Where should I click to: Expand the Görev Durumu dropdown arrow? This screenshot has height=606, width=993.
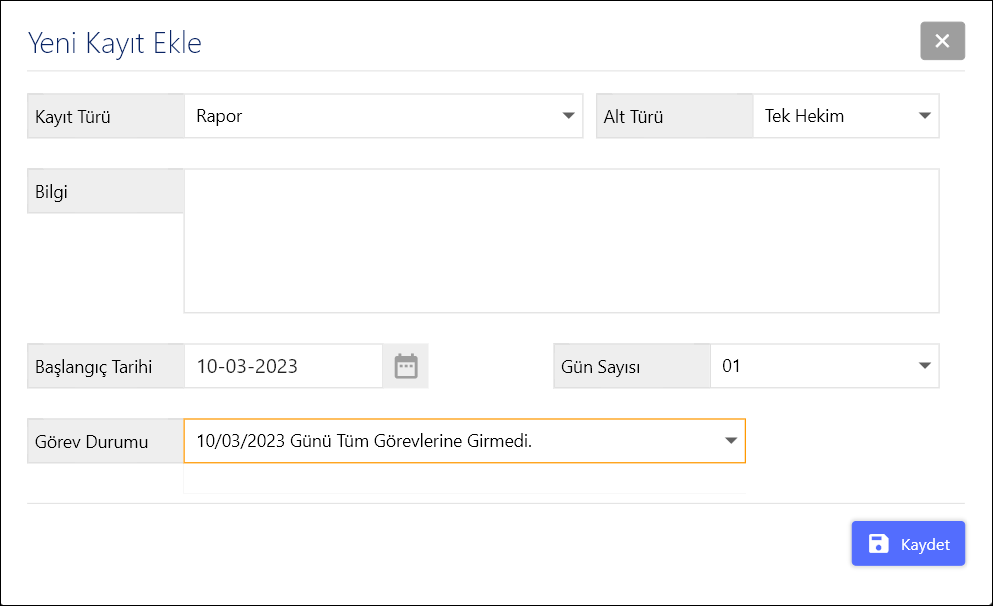point(730,441)
